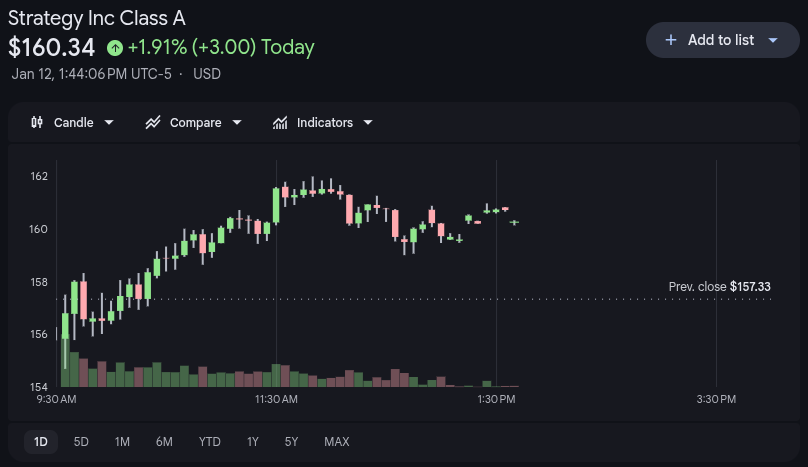Image resolution: width=808 pixels, height=467 pixels.
Task: Switch to the 5D time range
Action: click(81, 441)
